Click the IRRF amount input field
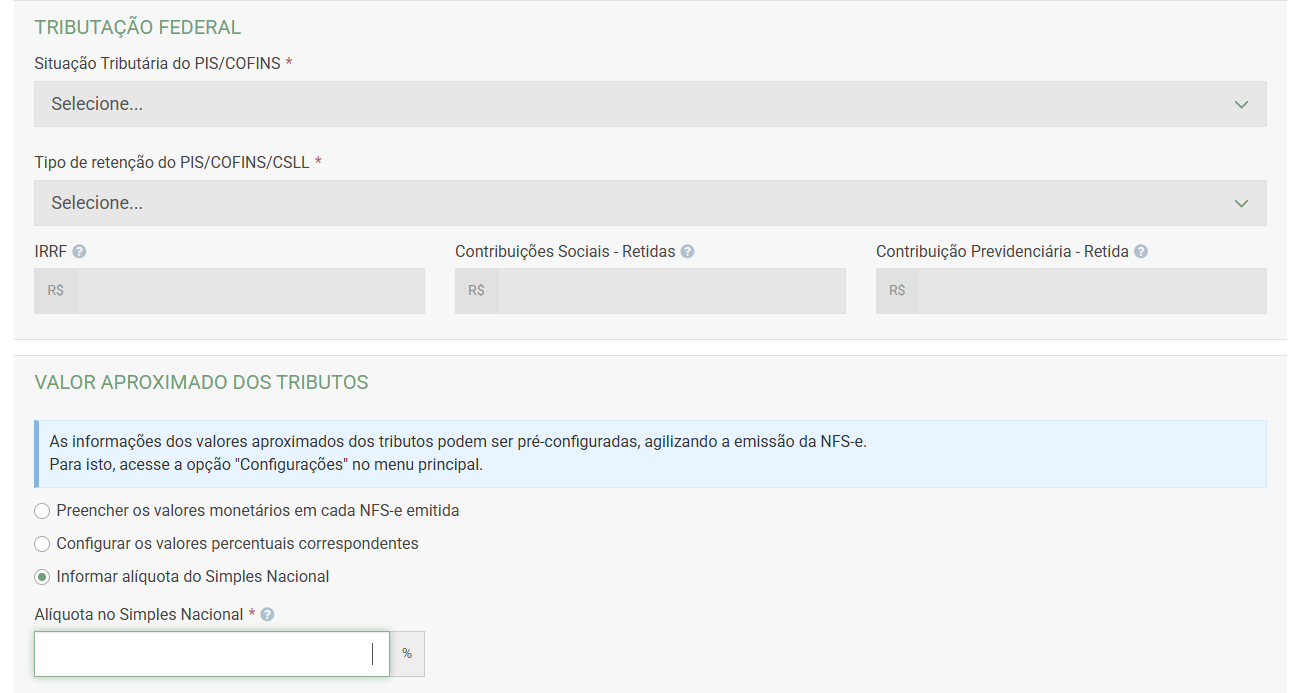Screen dimensions: 1301x693 [x=250, y=291]
